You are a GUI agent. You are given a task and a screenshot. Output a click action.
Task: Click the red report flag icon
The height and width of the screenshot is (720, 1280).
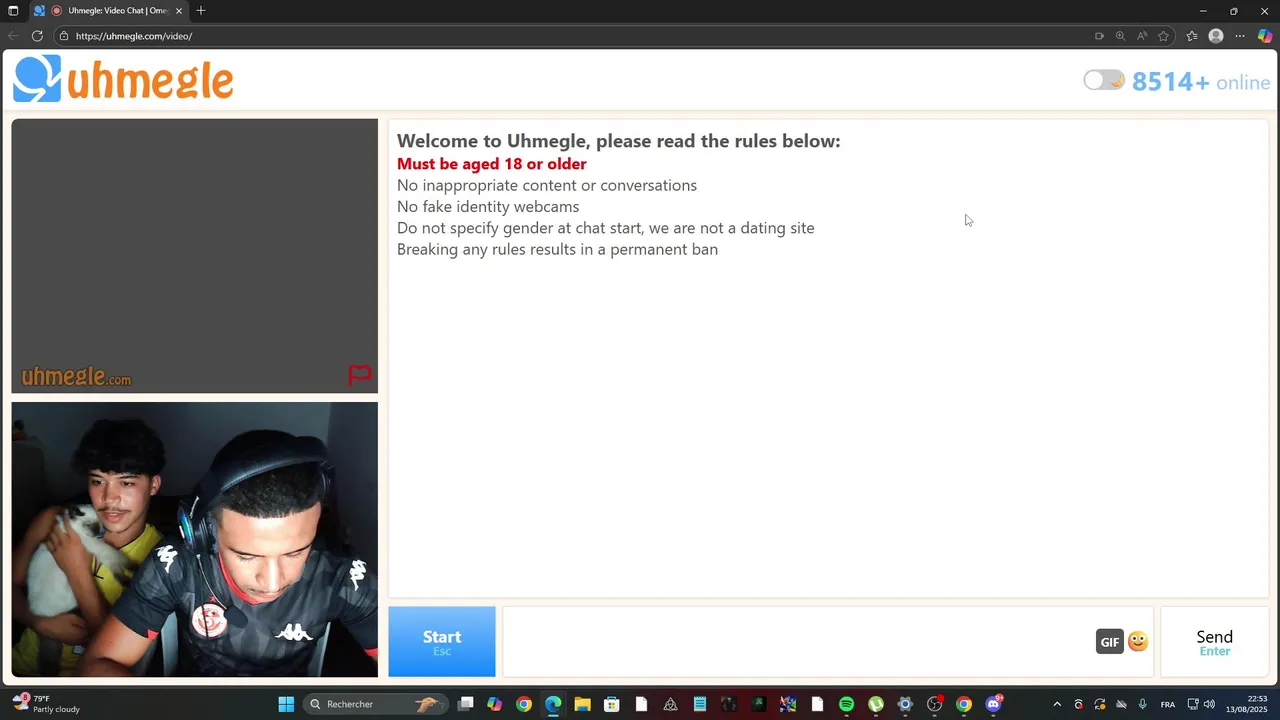pyautogui.click(x=360, y=375)
